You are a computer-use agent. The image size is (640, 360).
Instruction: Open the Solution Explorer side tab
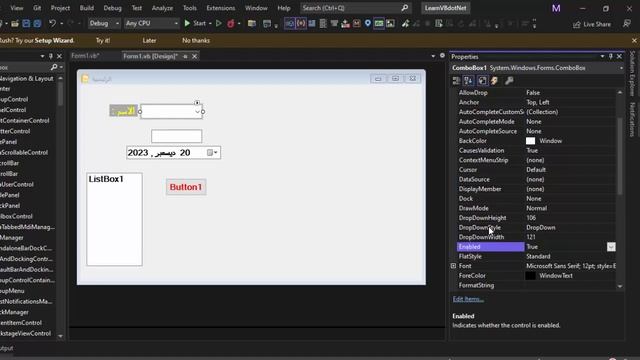point(632,73)
